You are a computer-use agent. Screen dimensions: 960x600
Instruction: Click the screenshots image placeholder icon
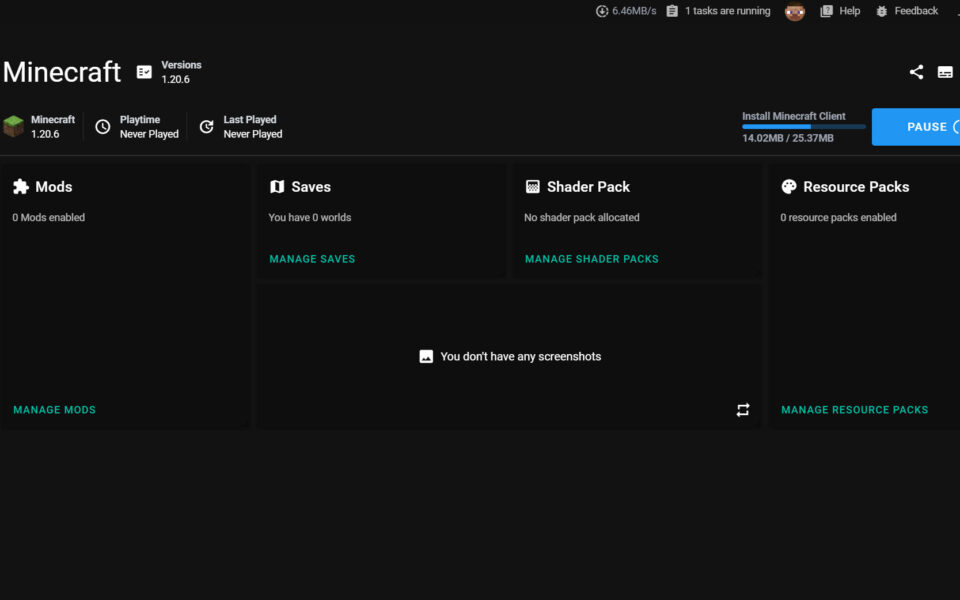coord(426,356)
